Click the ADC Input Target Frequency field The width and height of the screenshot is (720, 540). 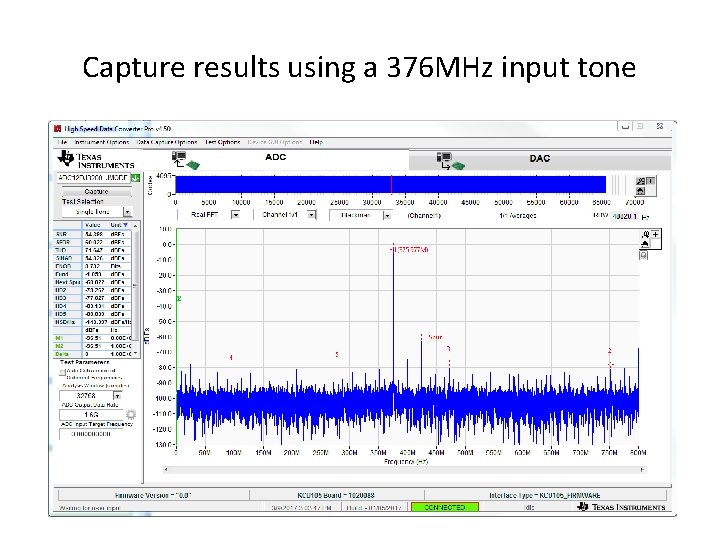[x=91, y=434]
